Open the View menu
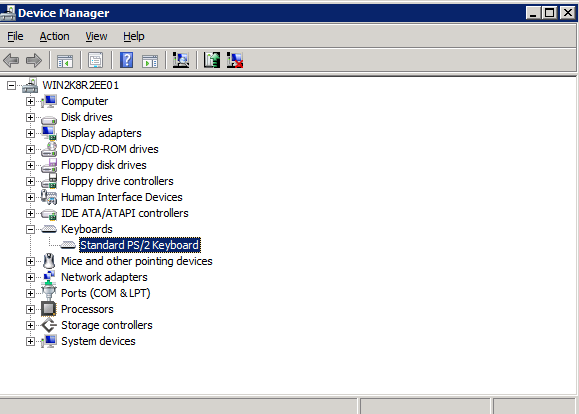Viewport: 579px width, 414px height. pyautogui.click(x=96, y=36)
